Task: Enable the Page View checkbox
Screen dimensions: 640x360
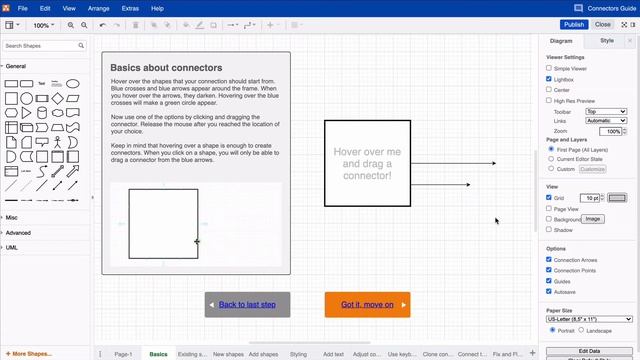Action: (x=549, y=208)
